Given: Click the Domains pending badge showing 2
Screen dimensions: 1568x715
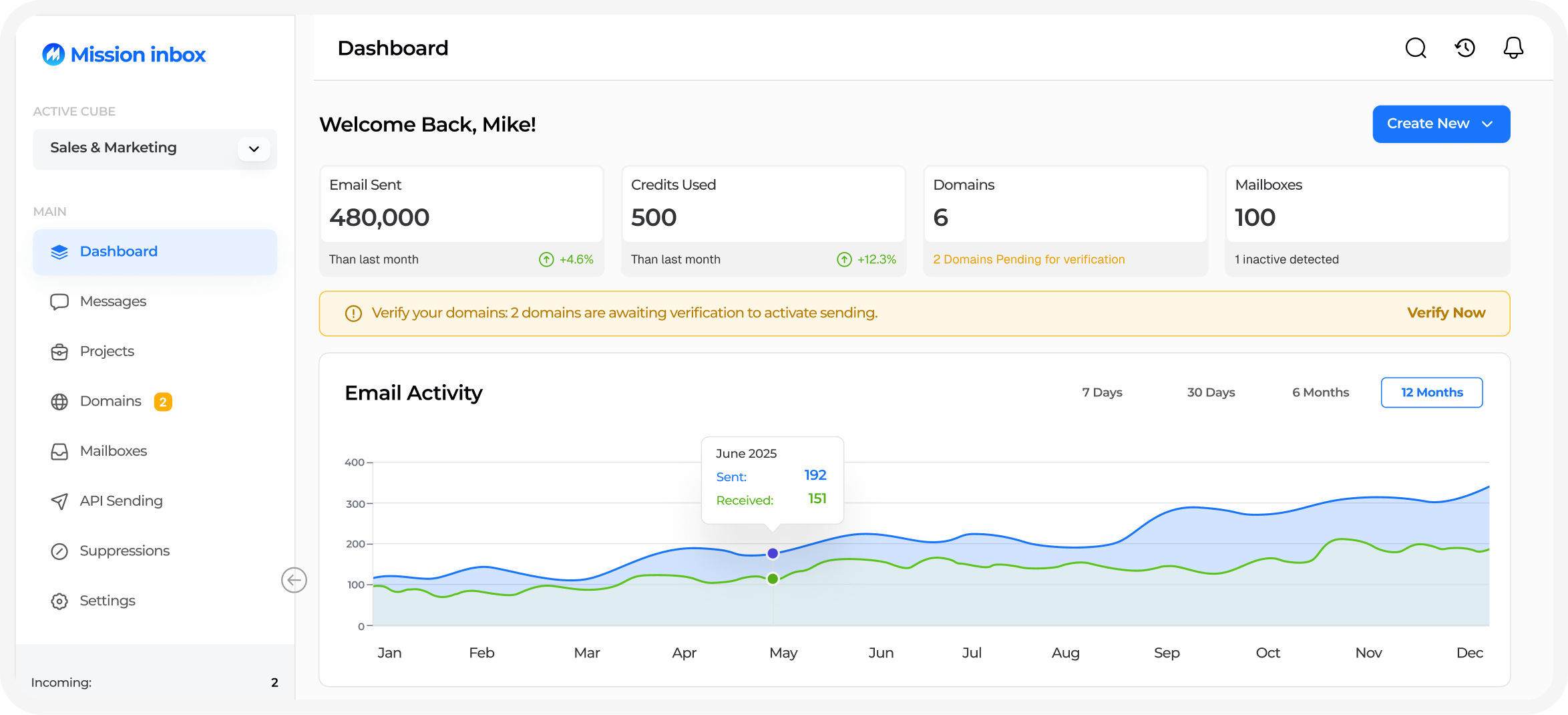Looking at the screenshot, I should click(163, 402).
